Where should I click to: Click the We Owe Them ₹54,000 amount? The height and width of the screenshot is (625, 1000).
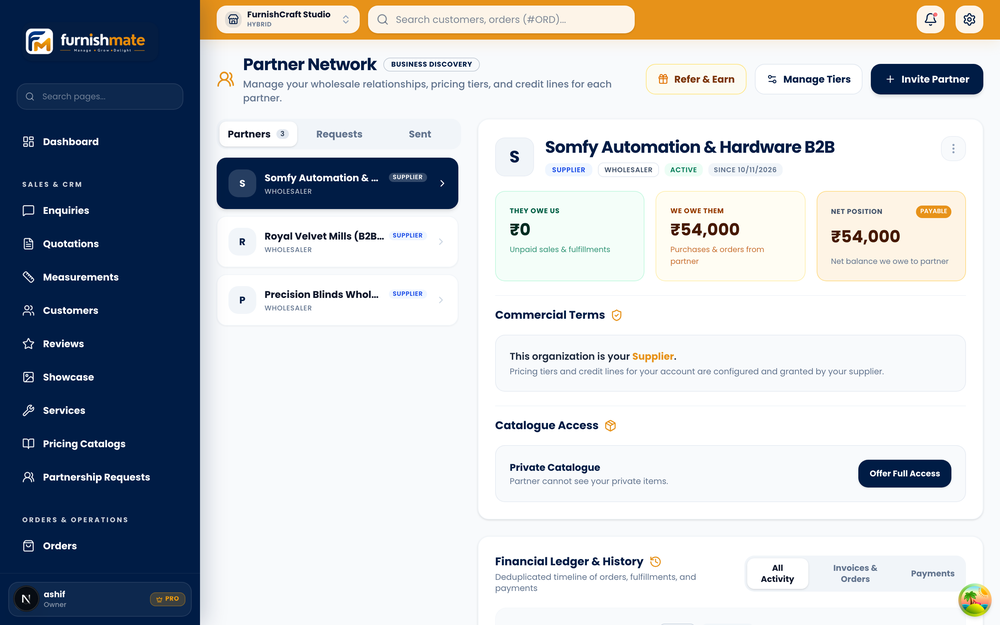(x=705, y=230)
